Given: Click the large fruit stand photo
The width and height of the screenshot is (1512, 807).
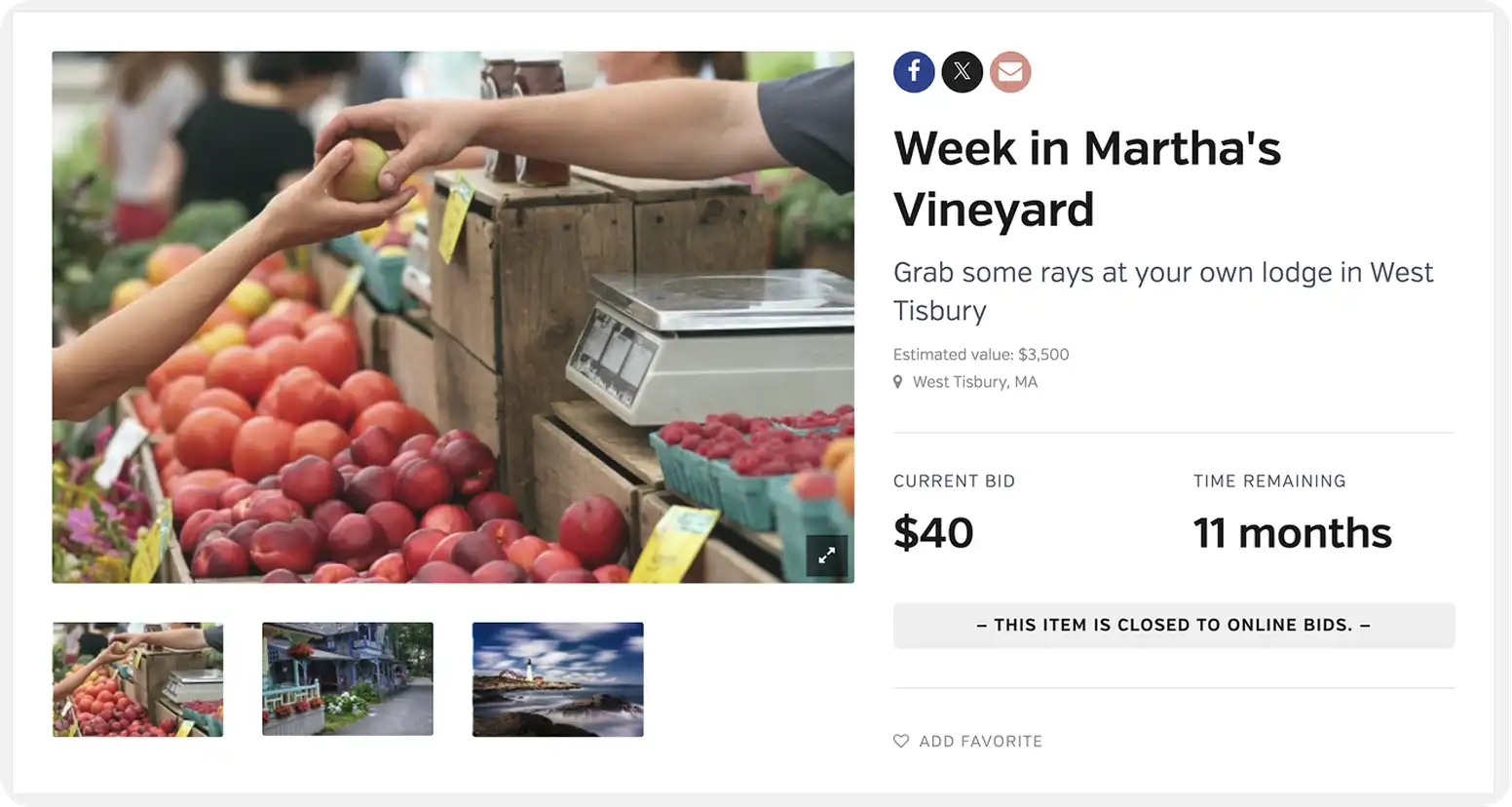Looking at the screenshot, I should 453,318.
